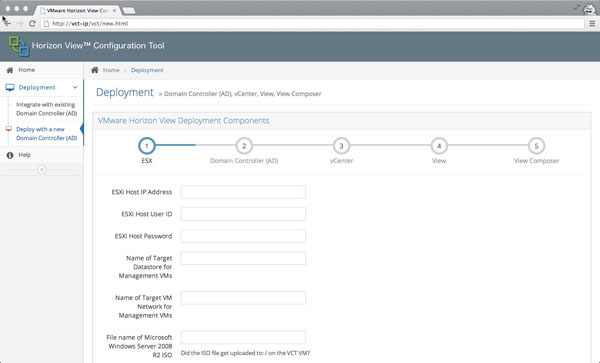Click the ESXi Host IP Address field
The image size is (600, 363).
point(243,192)
